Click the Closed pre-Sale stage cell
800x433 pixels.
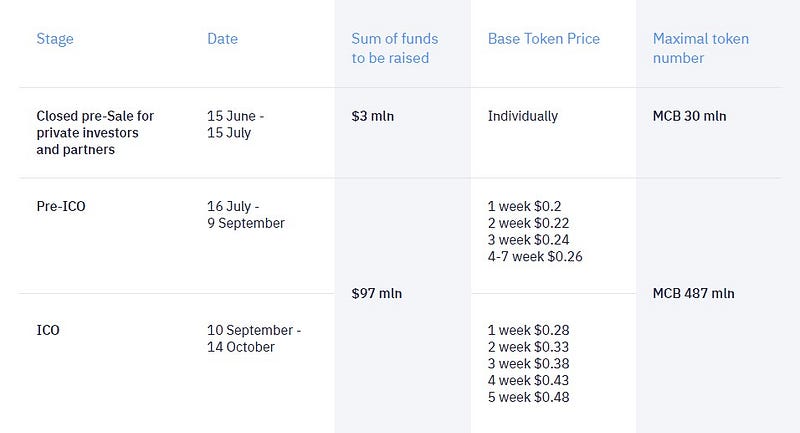click(x=95, y=133)
